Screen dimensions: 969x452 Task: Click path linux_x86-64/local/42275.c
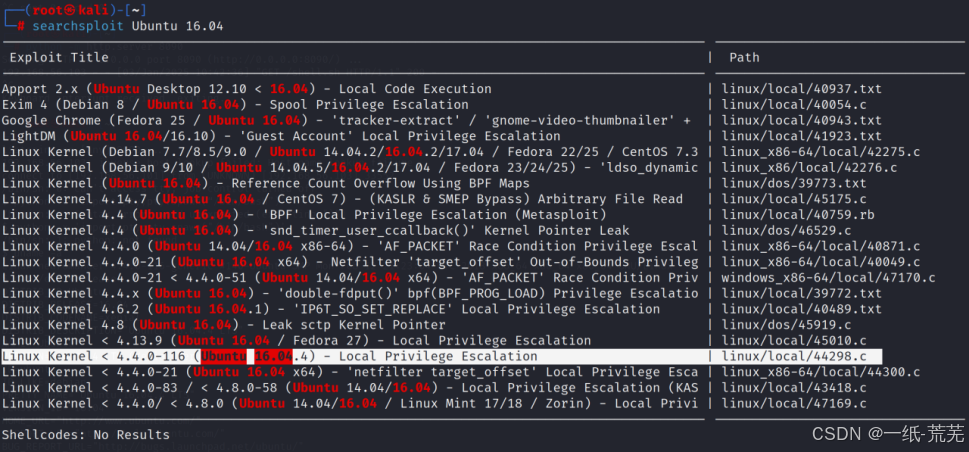point(821,152)
